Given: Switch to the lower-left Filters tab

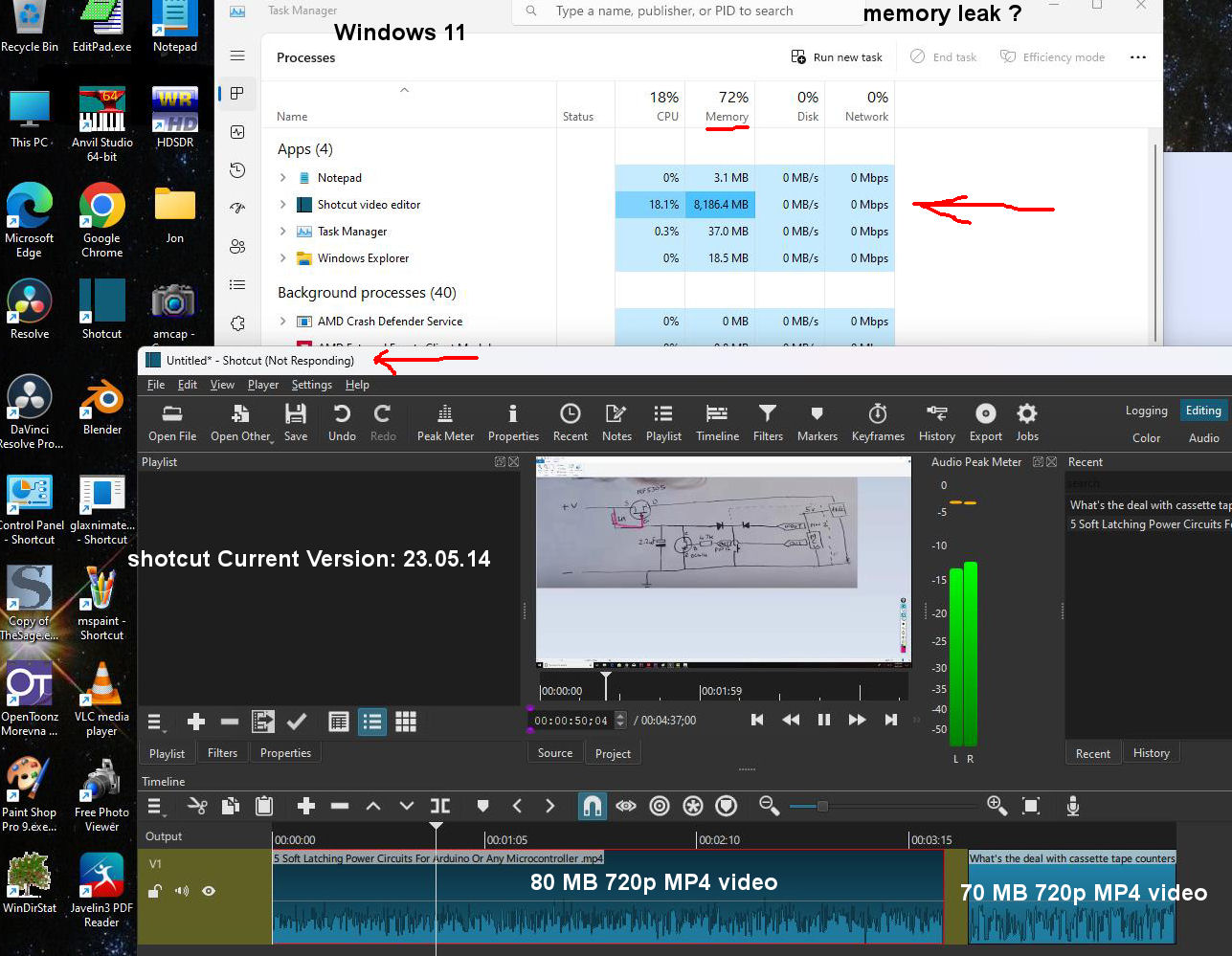Looking at the screenshot, I should pyautogui.click(x=222, y=753).
